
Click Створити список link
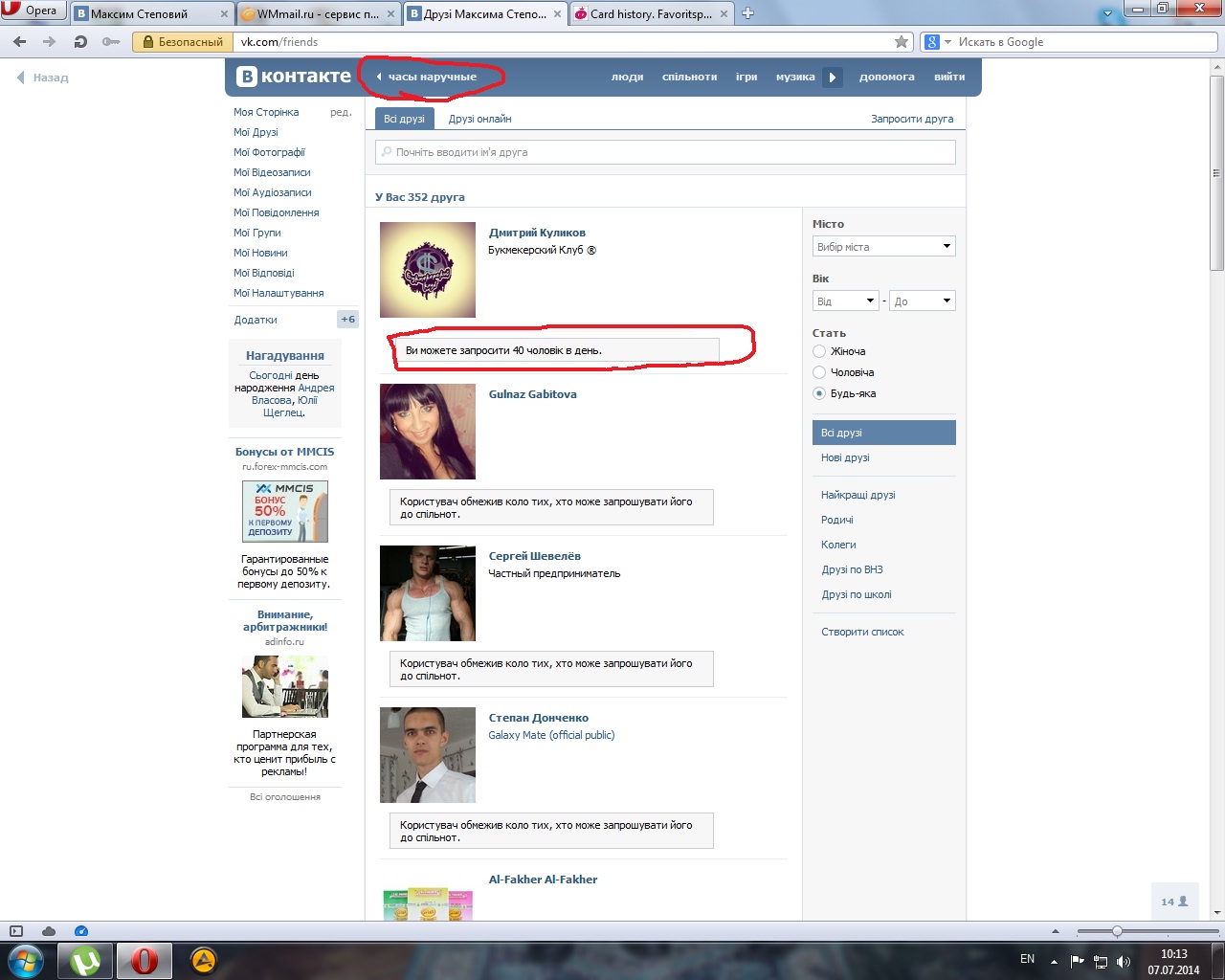862,632
